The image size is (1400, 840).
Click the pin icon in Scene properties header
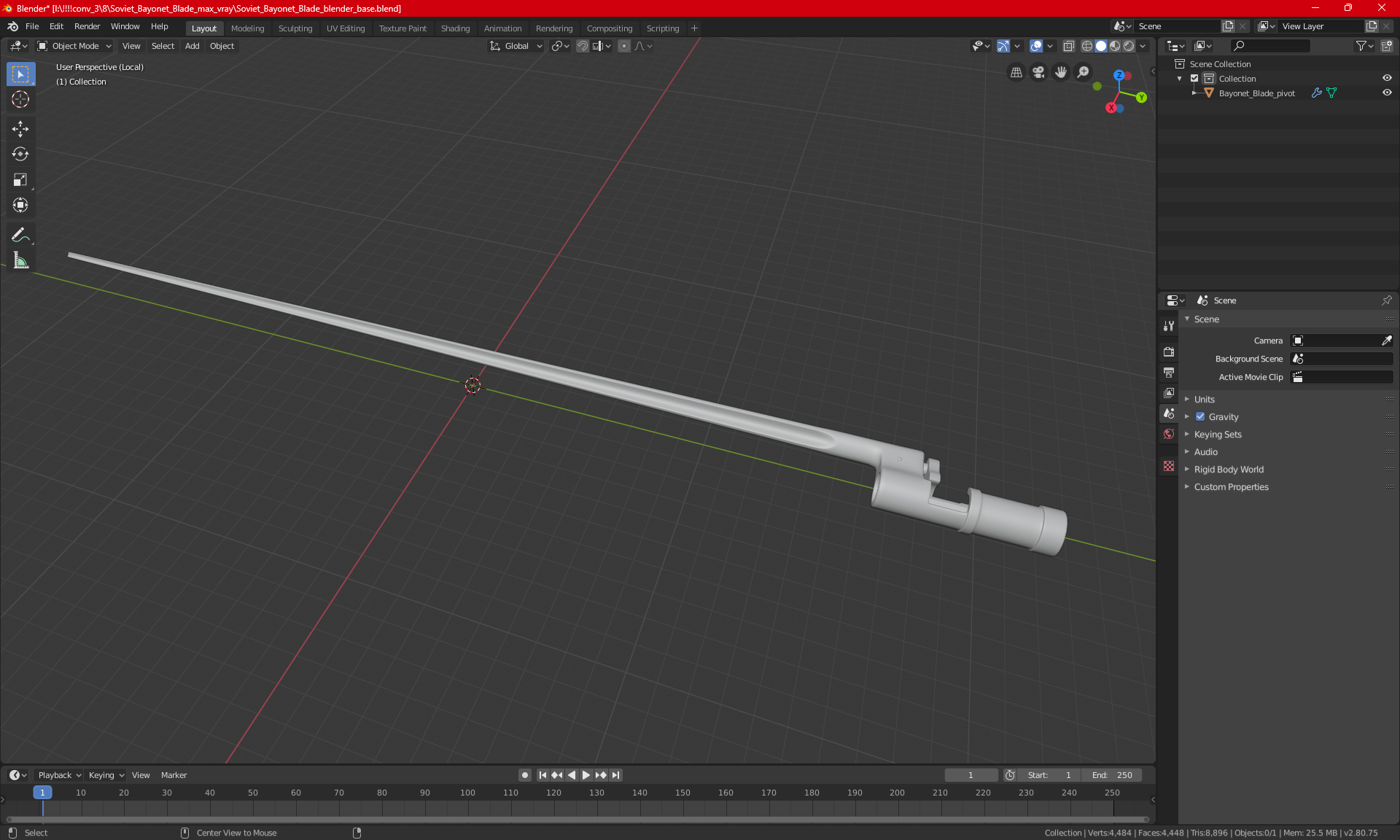point(1386,300)
